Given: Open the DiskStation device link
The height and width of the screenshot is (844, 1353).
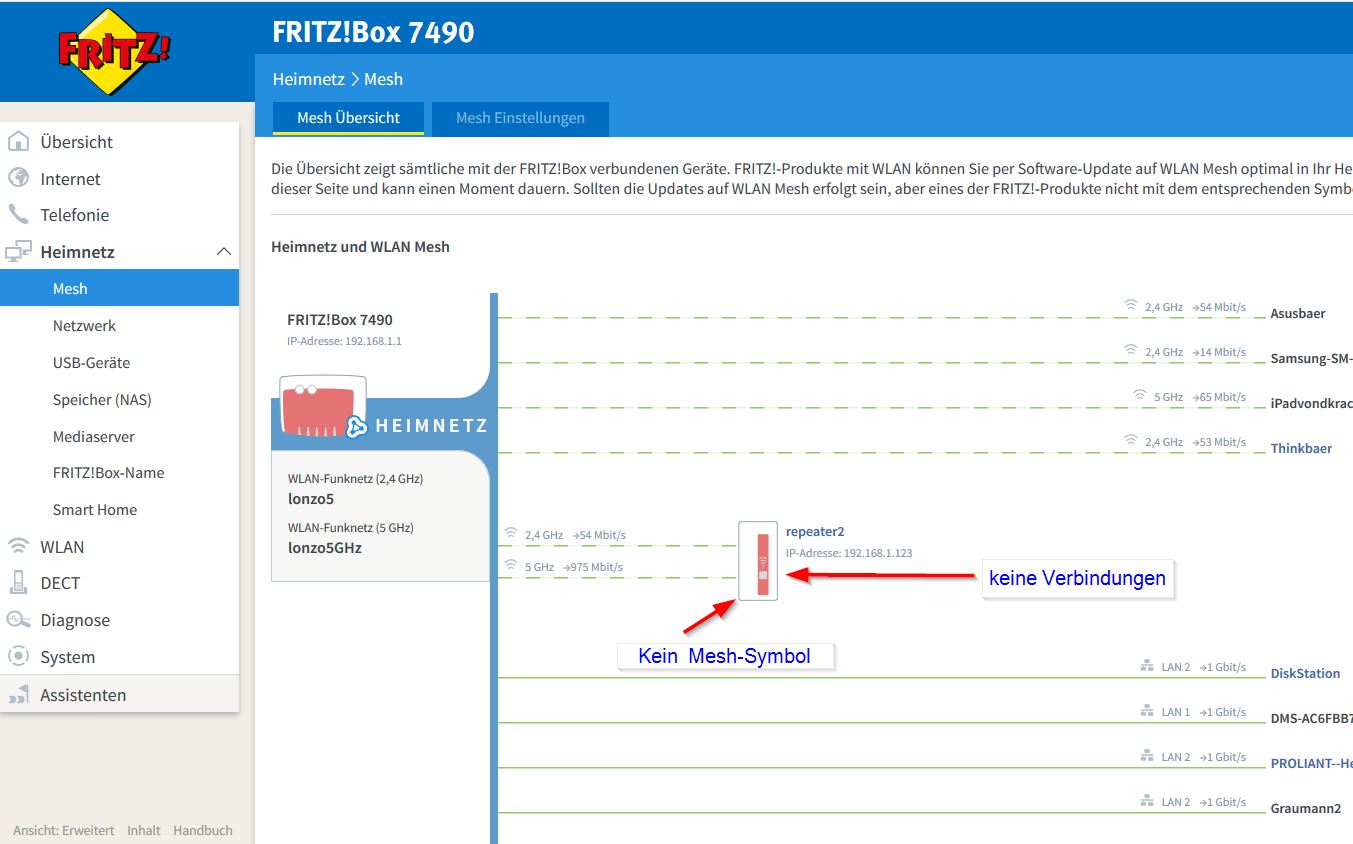Looking at the screenshot, I should [x=1305, y=674].
